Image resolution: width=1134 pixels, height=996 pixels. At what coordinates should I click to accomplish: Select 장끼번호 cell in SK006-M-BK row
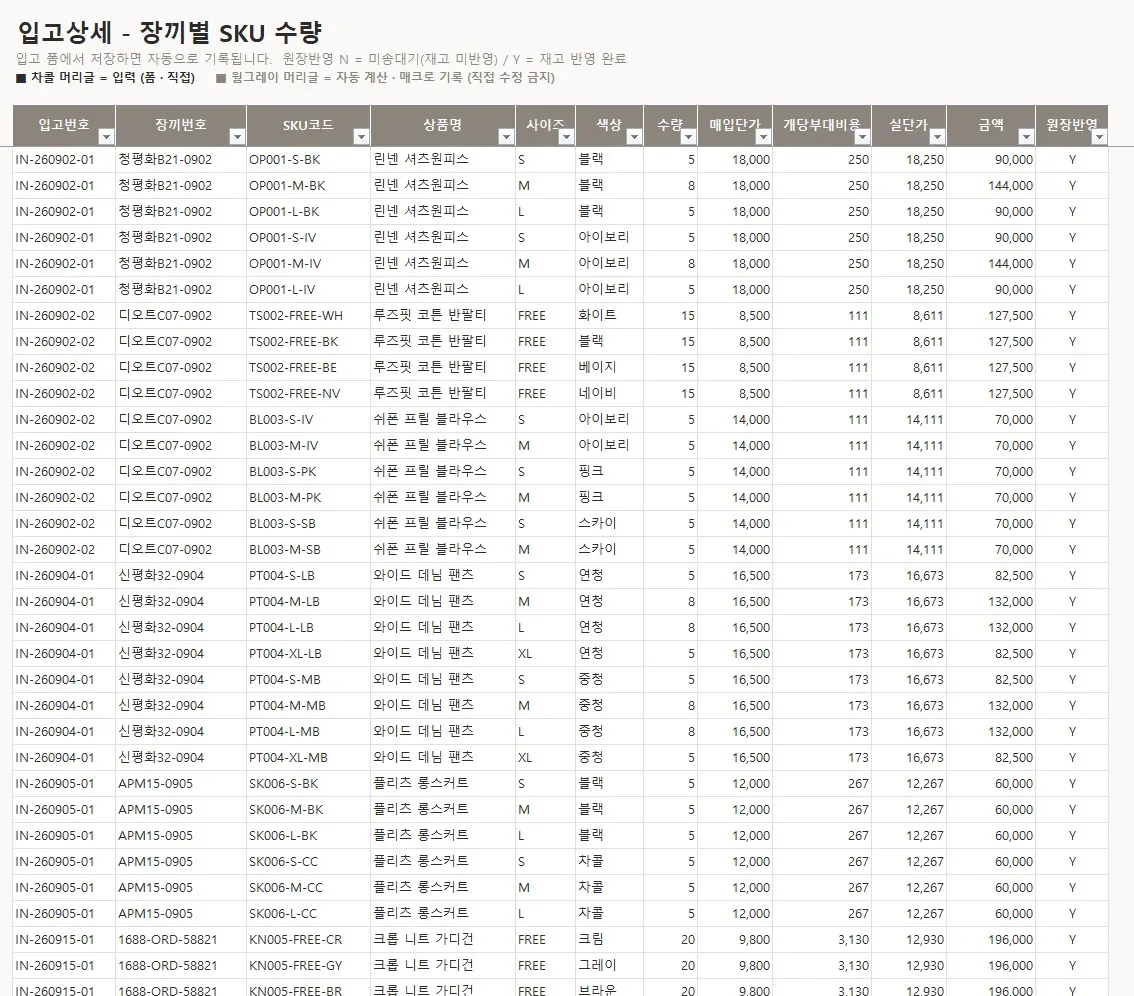(181, 811)
